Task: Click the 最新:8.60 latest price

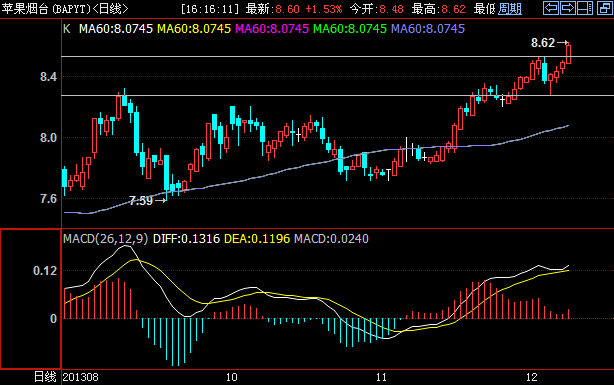Action: (273, 9)
